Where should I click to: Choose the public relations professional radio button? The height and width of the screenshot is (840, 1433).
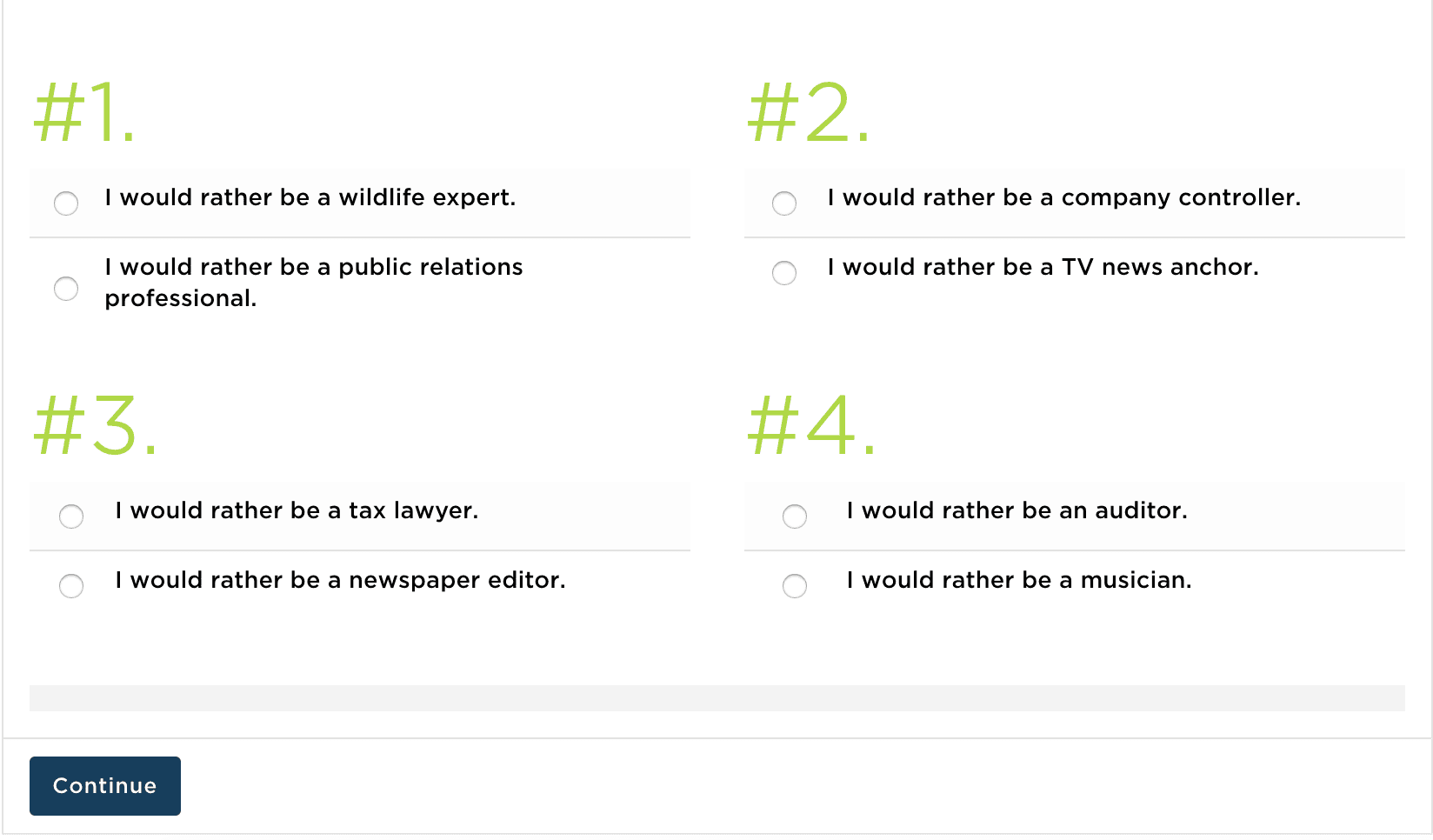pos(66,289)
